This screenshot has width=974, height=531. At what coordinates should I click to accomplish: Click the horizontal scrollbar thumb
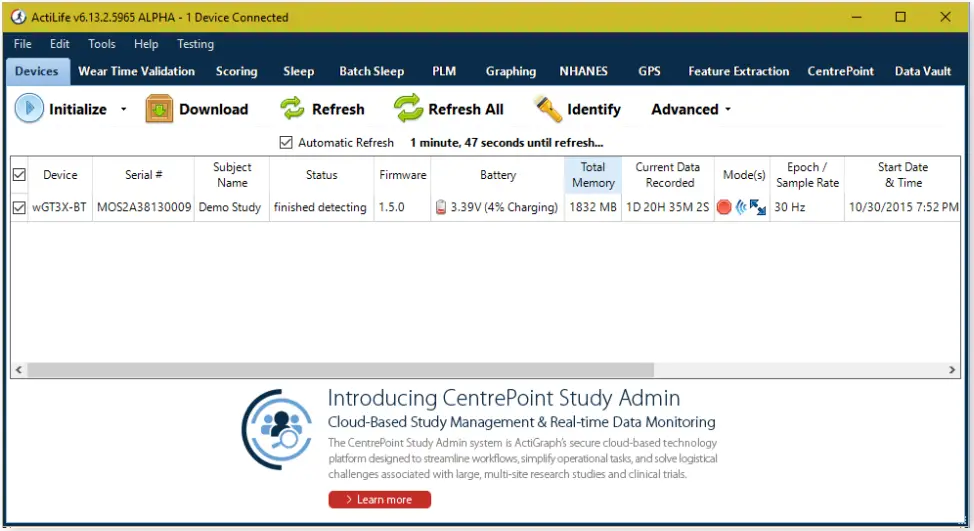pyautogui.click(x=340, y=370)
